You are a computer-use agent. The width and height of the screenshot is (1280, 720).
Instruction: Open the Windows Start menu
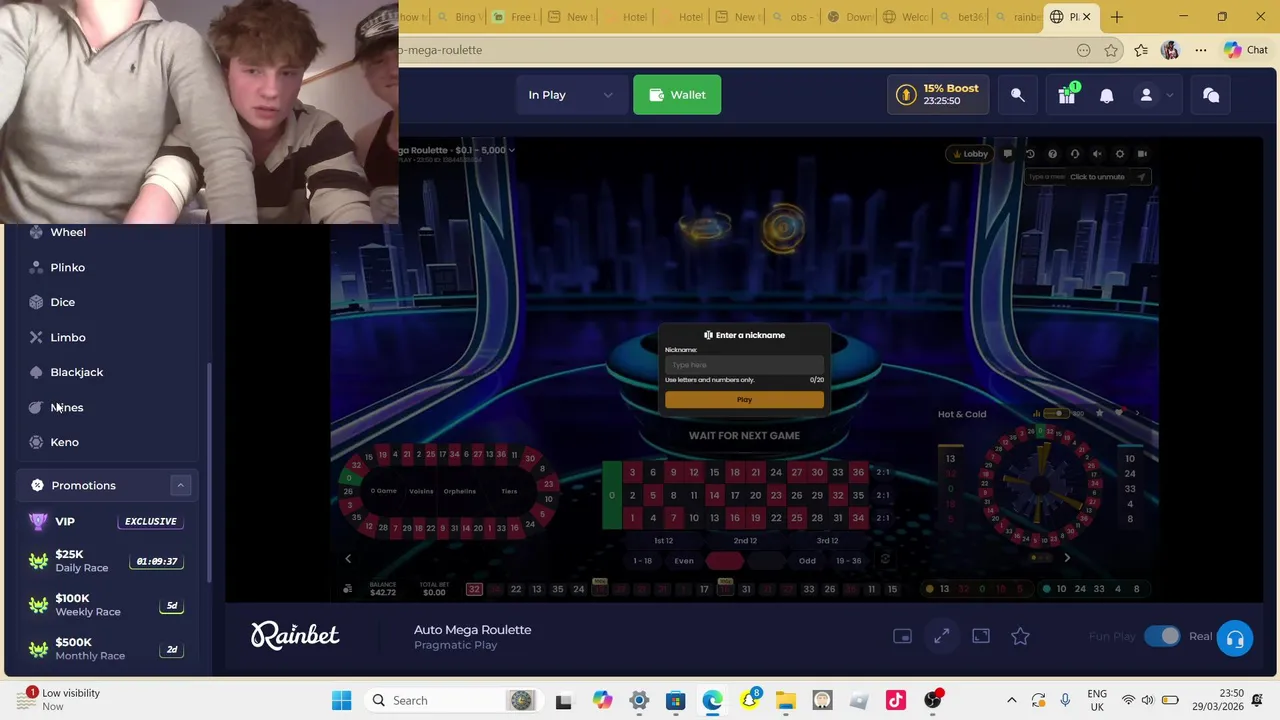pos(341,701)
